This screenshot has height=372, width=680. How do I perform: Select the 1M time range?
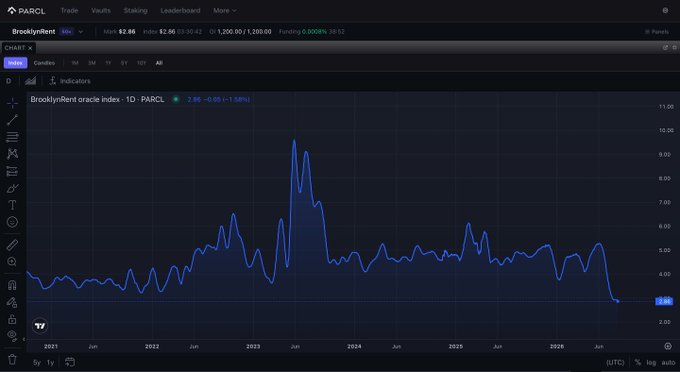click(x=75, y=63)
